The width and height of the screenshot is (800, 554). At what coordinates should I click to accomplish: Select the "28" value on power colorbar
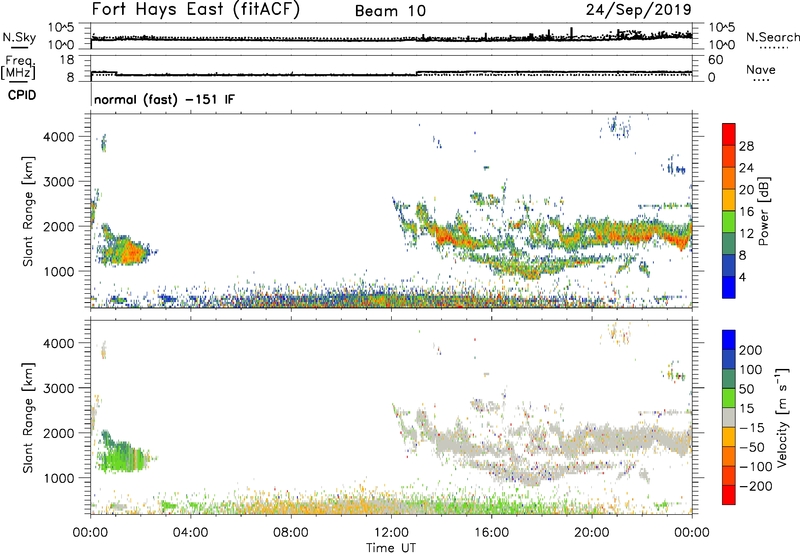(x=746, y=146)
